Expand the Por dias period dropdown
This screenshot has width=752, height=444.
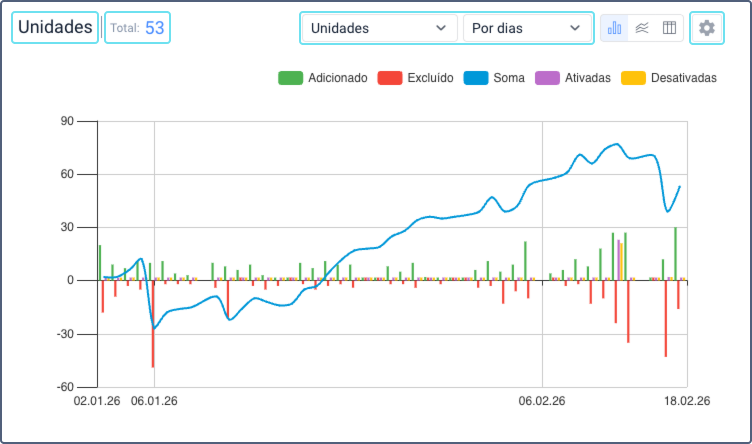526,28
